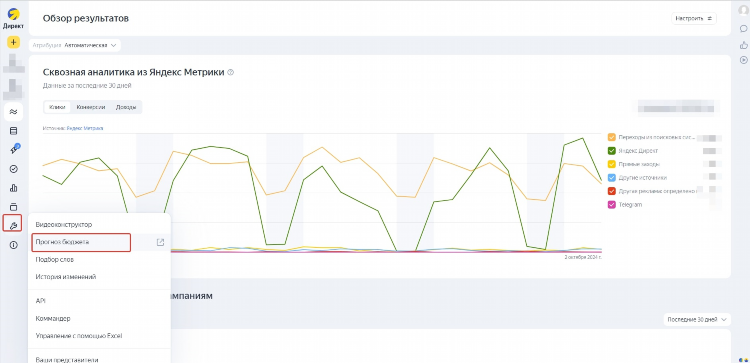Click the yellow plus create button

click(x=13, y=42)
